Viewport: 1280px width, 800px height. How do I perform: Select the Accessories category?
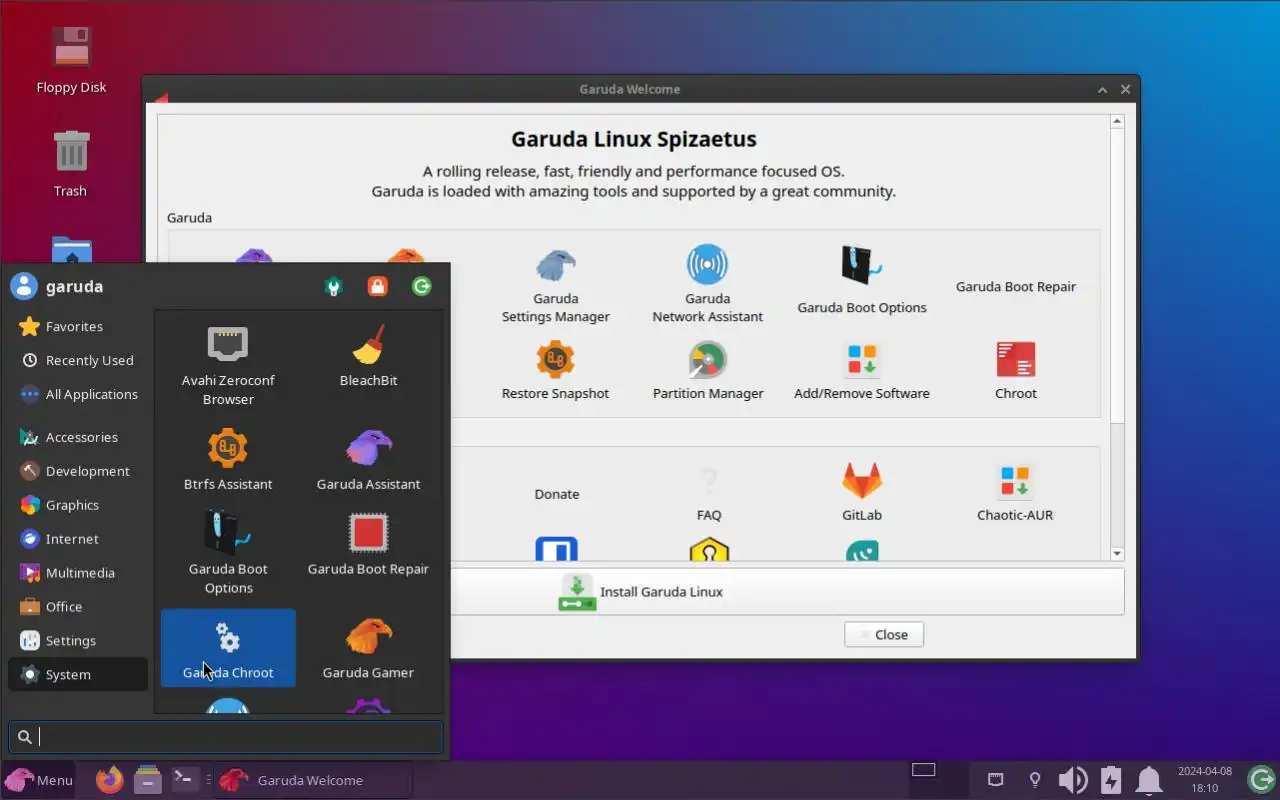(x=78, y=438)
